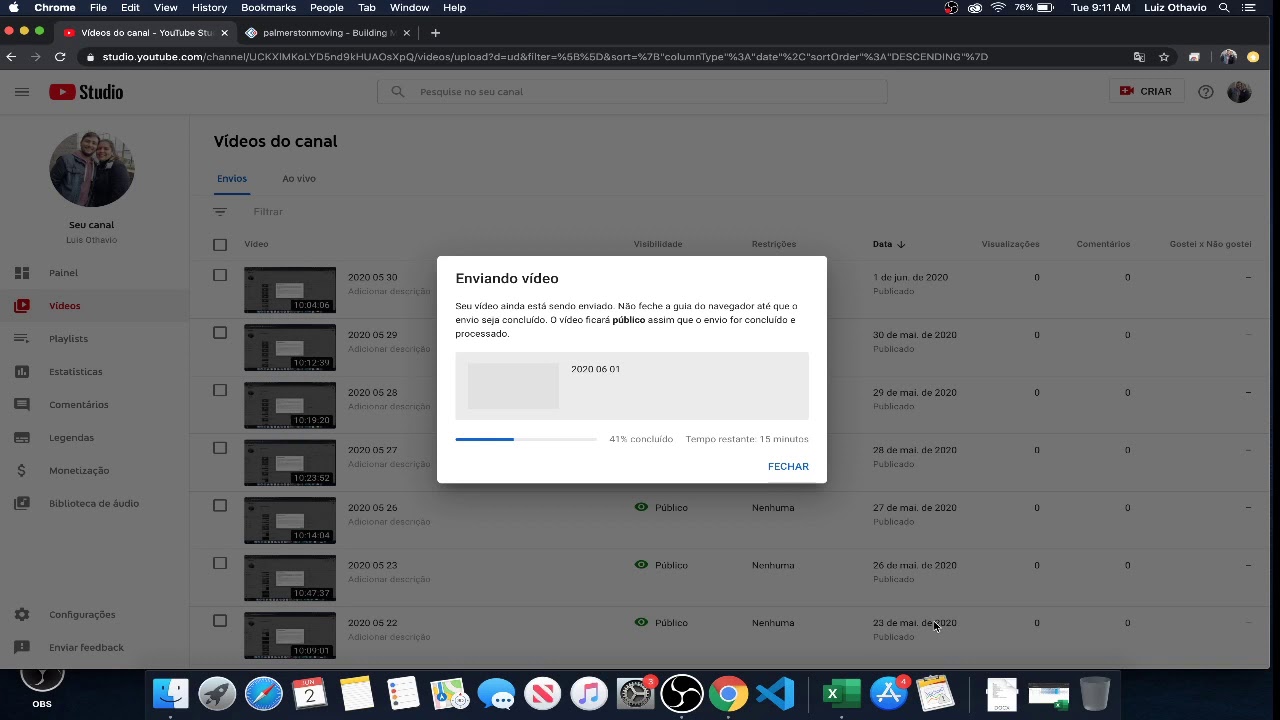Open the History menu in the menu bar
The height and width of the screenshot is (720, 1280).
[209, 8]
